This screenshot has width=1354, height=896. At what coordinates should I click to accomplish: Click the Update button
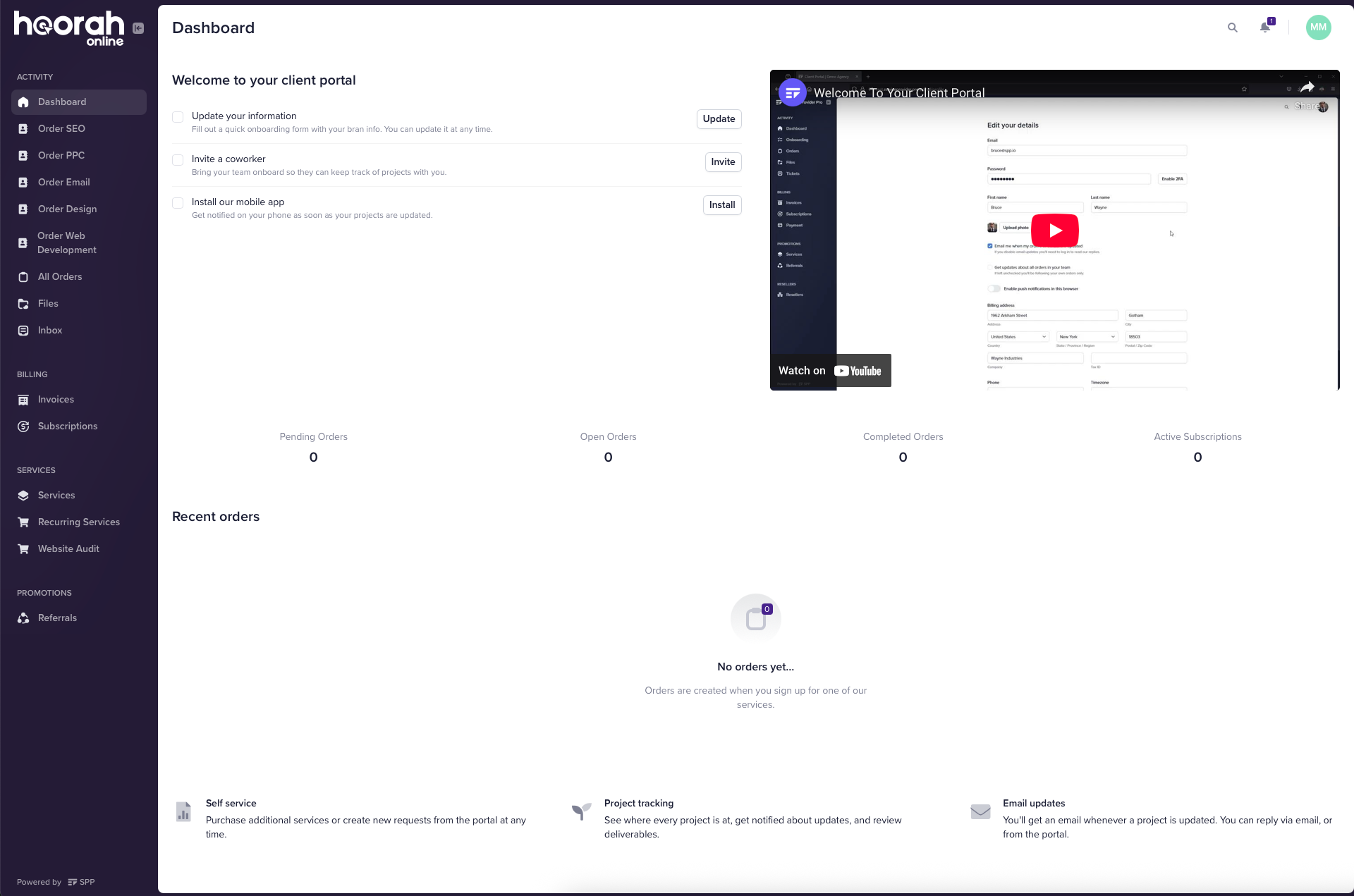coord(719,119)
